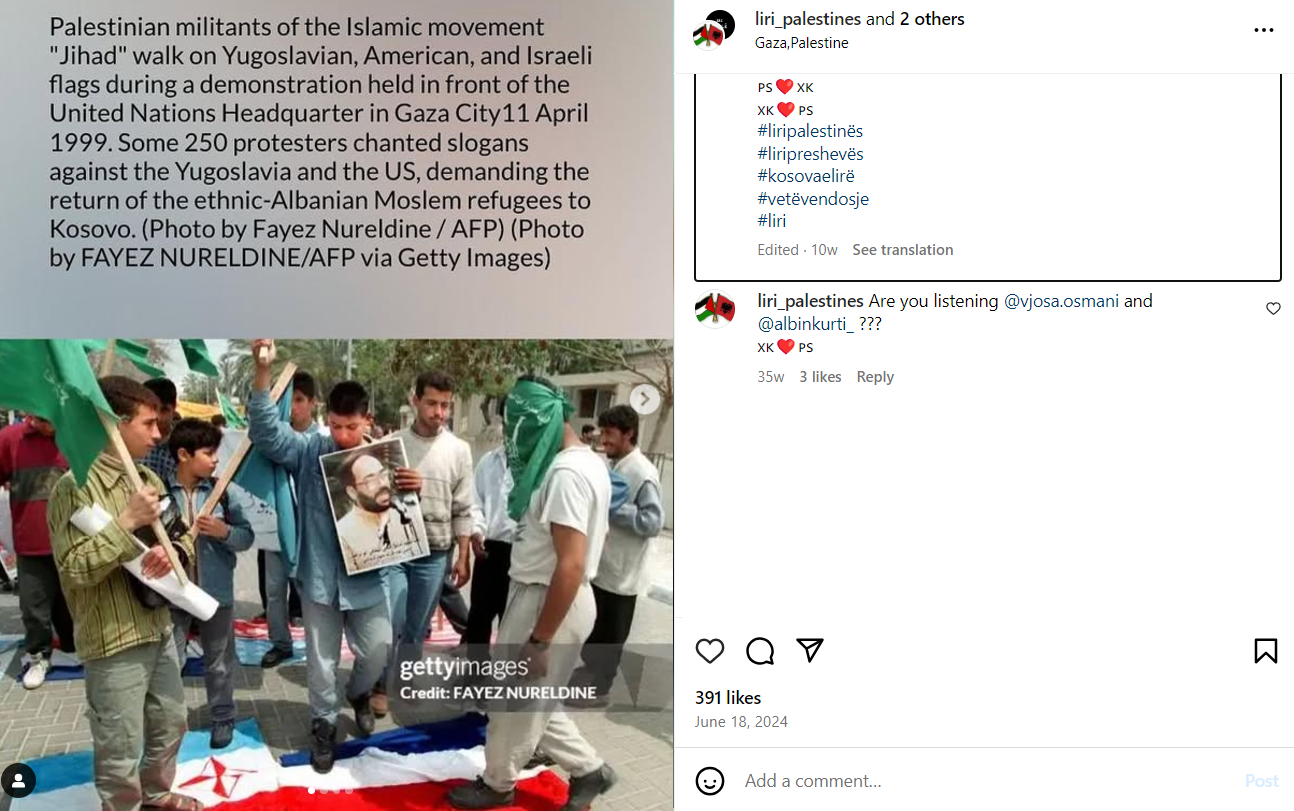Viewport: 1294px width, 811px height.
Task: View tagged people icon on the photo
Action: 19,780
